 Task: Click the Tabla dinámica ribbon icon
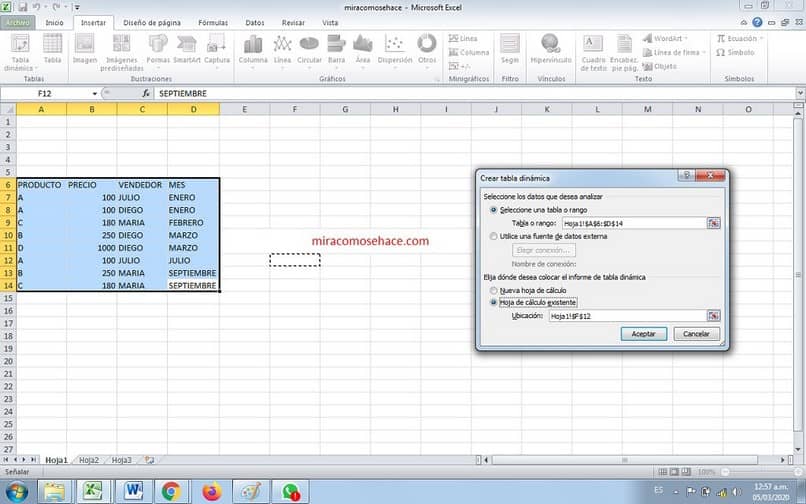21,52
